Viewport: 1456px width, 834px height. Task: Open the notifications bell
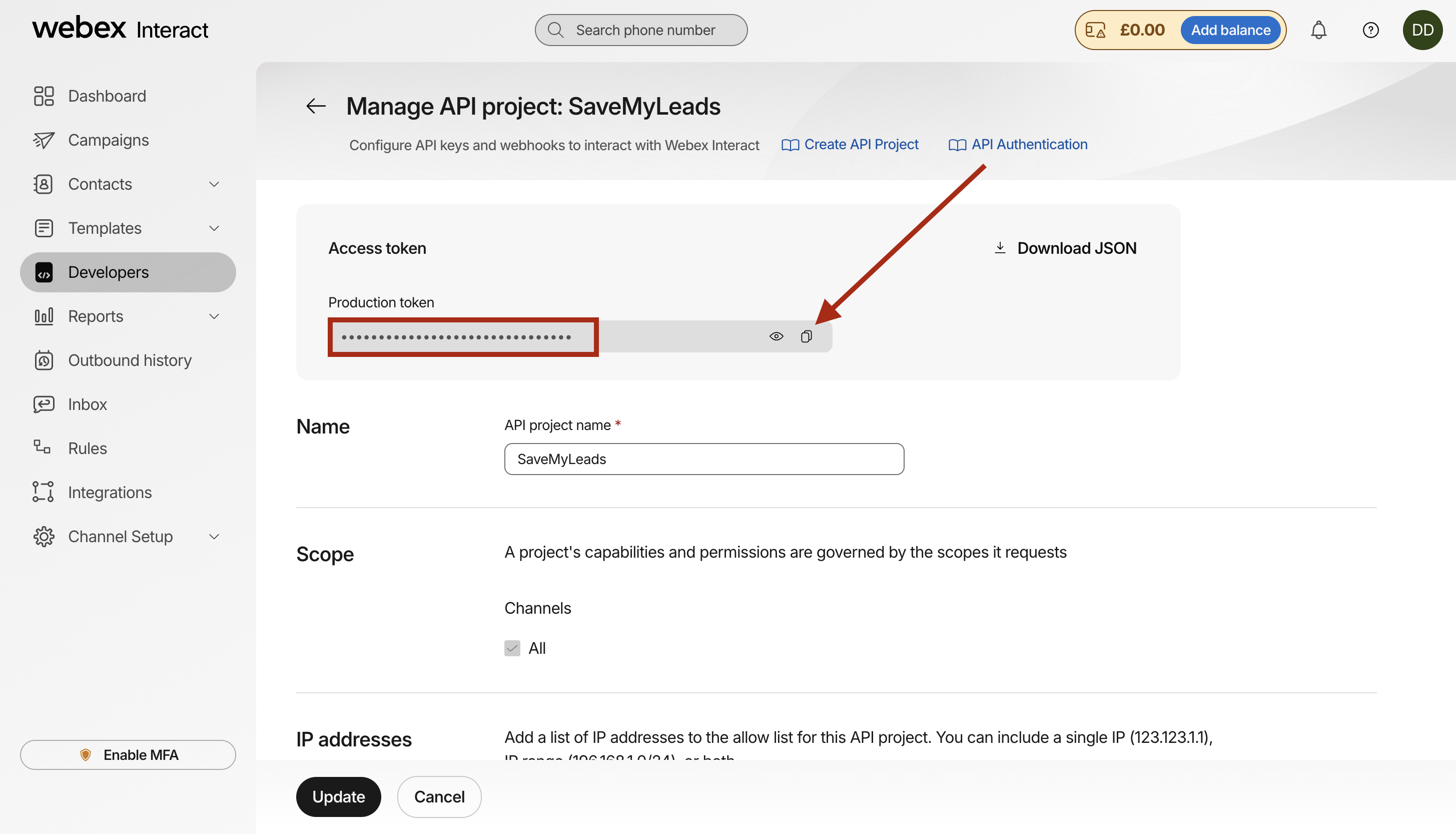tap(1318, 30)
